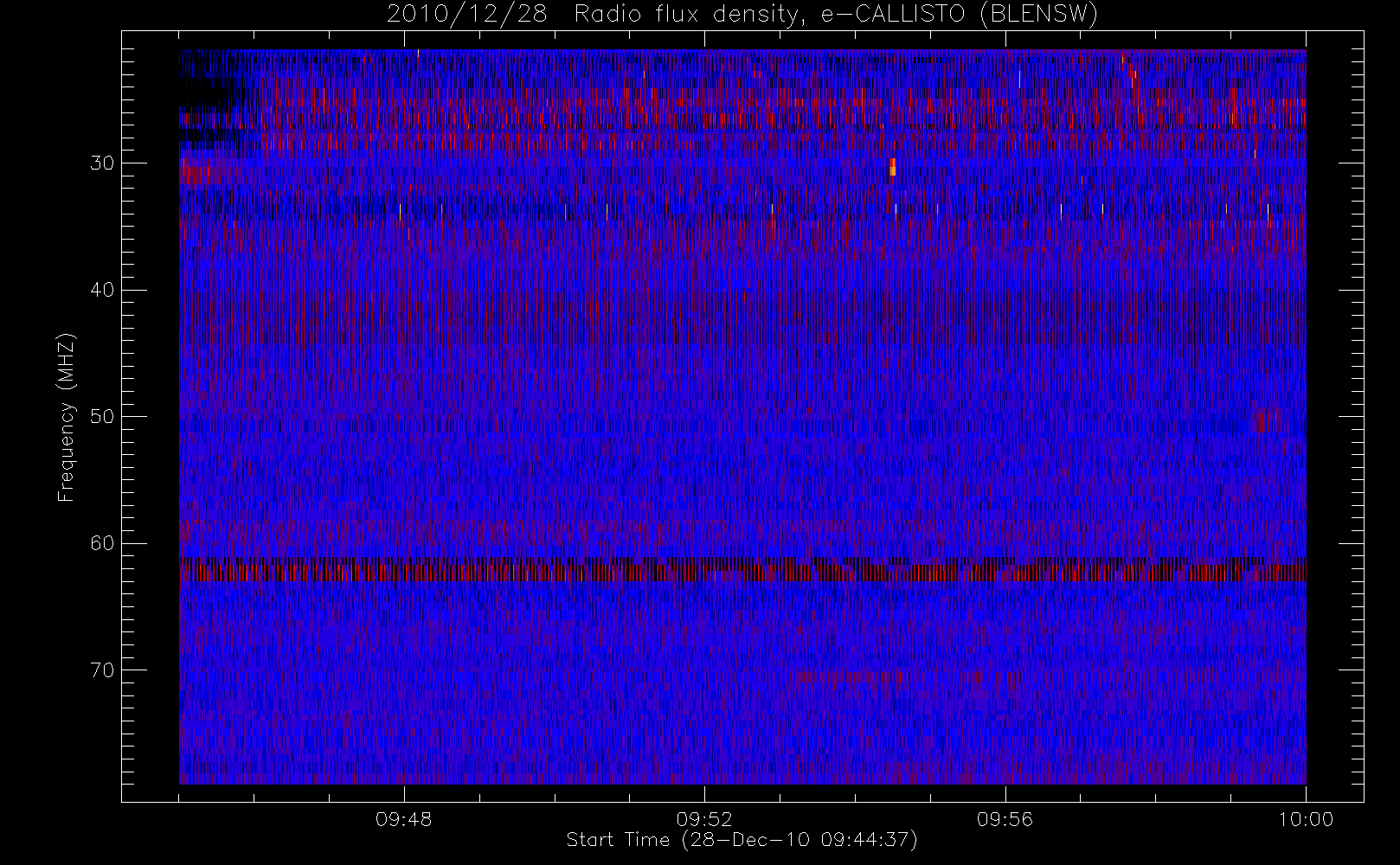Click the 10:00 time axis label
This screenshot has height=865, width=1400.
tap(1306, 819)
